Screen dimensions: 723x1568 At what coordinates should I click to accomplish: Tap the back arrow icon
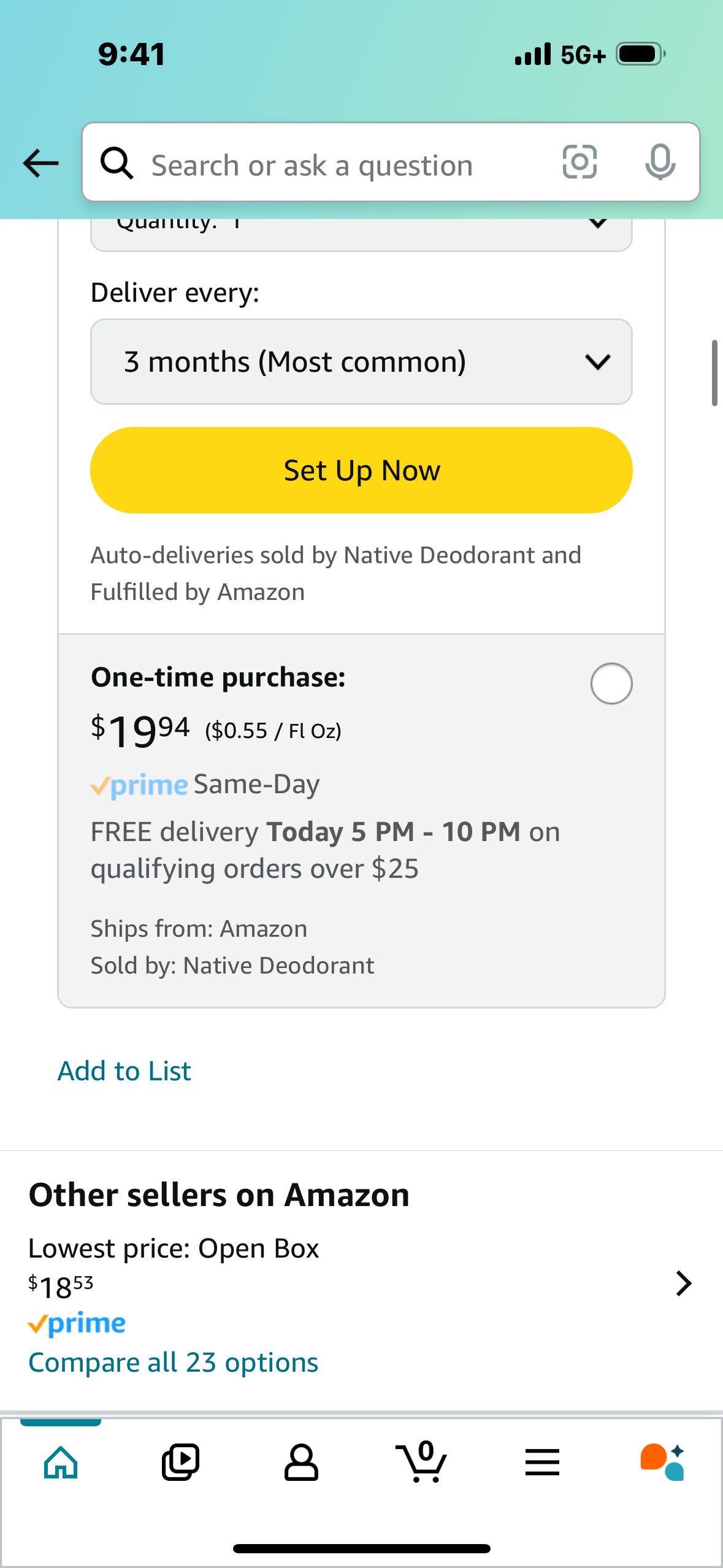[40, 163]
